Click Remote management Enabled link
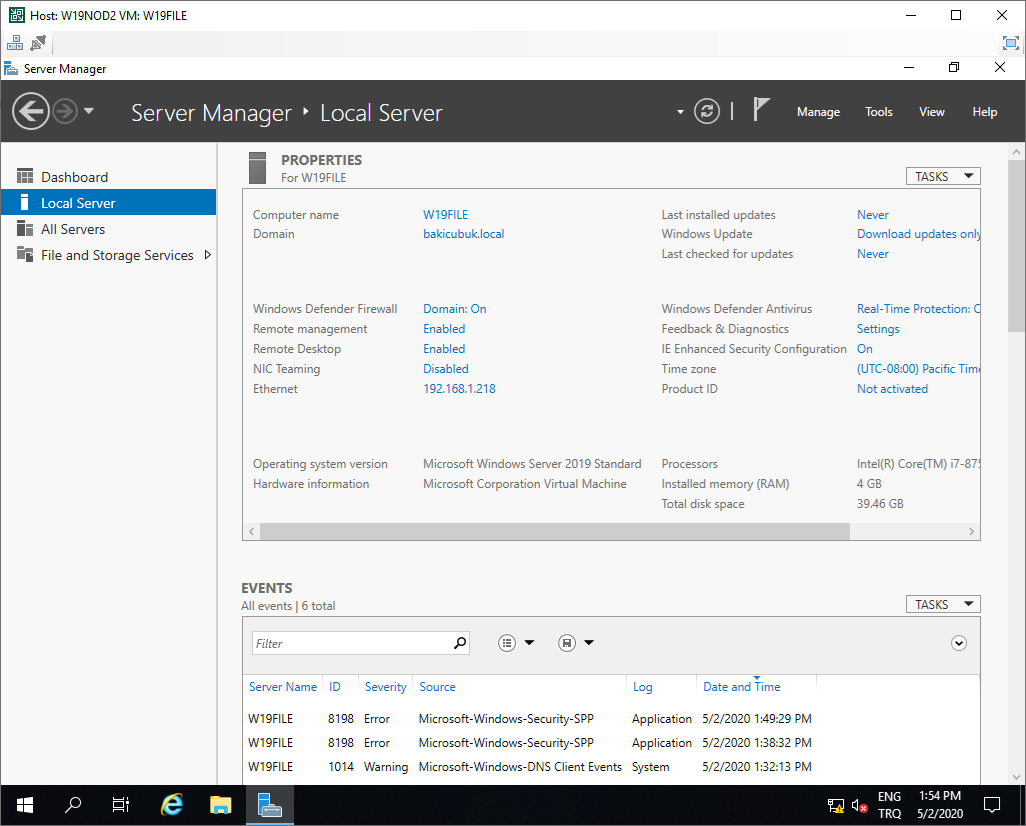 444,329
